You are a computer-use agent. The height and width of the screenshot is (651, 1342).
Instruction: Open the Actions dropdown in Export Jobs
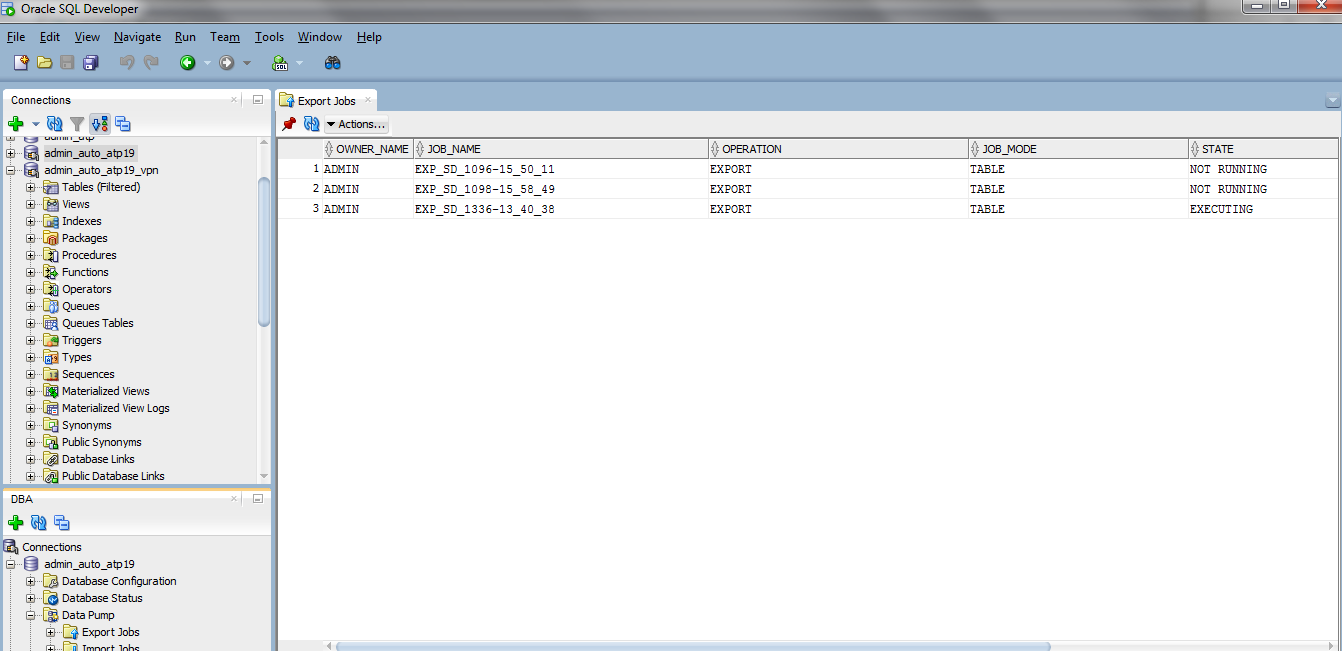356,124
